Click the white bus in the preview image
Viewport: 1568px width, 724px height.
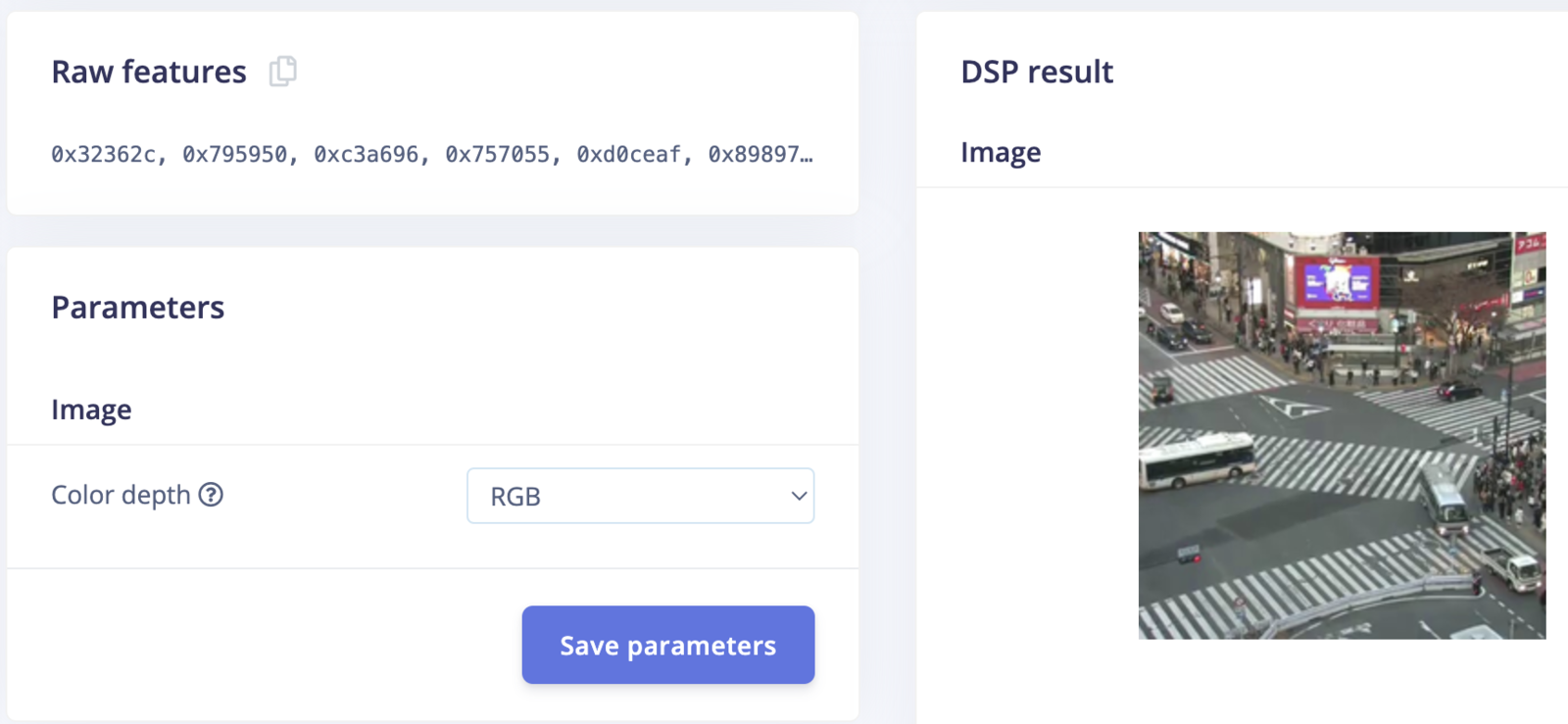tap(1198, 460)
